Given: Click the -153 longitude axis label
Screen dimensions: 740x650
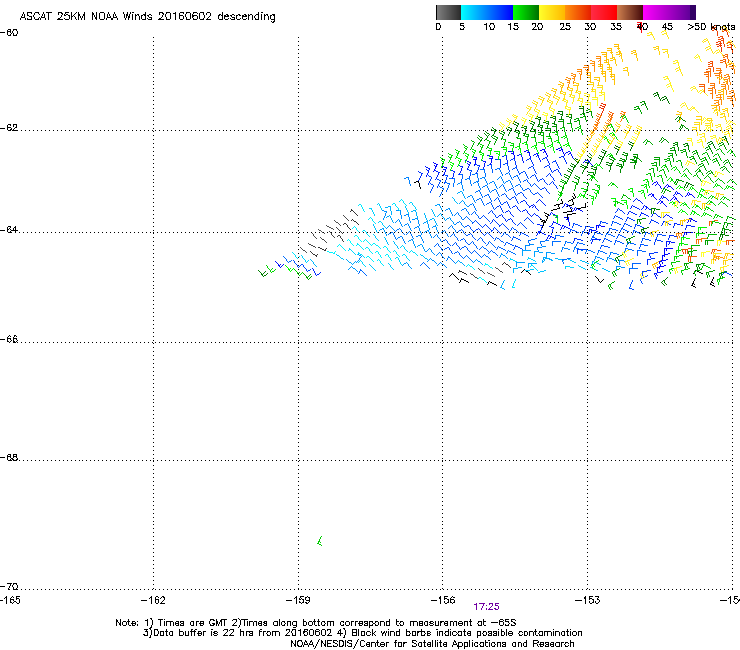Looking at the screenshot, I should (x=588, y=600).
